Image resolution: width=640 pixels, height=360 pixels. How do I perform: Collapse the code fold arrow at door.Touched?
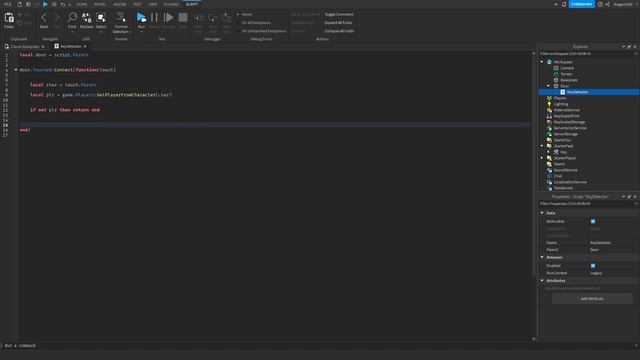pos(16,70)
